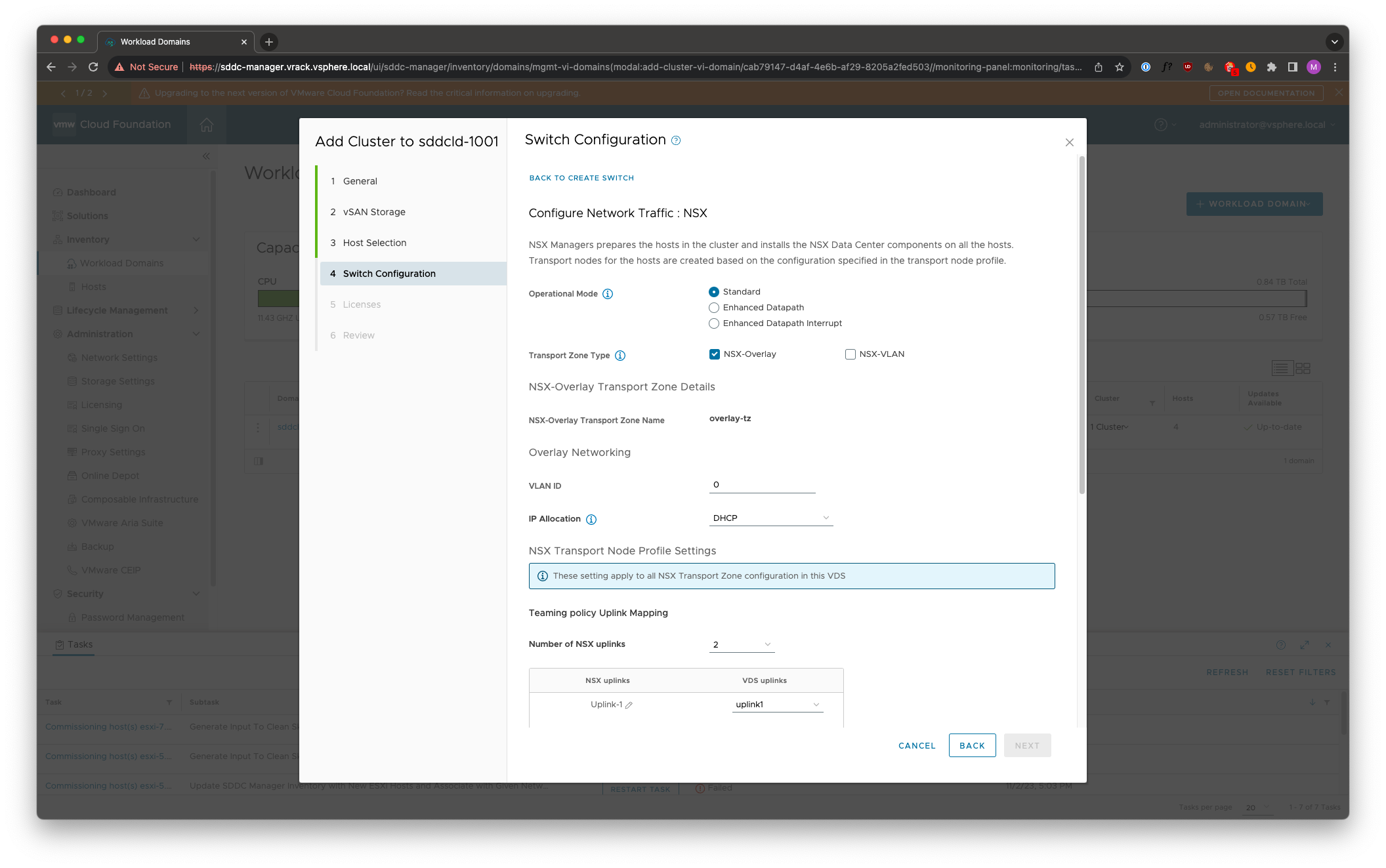Viewport: 1386px width, 868px height.
Task: Click the Hosts sidebar item
Action: pyautogui.click(x=93, y=287)
